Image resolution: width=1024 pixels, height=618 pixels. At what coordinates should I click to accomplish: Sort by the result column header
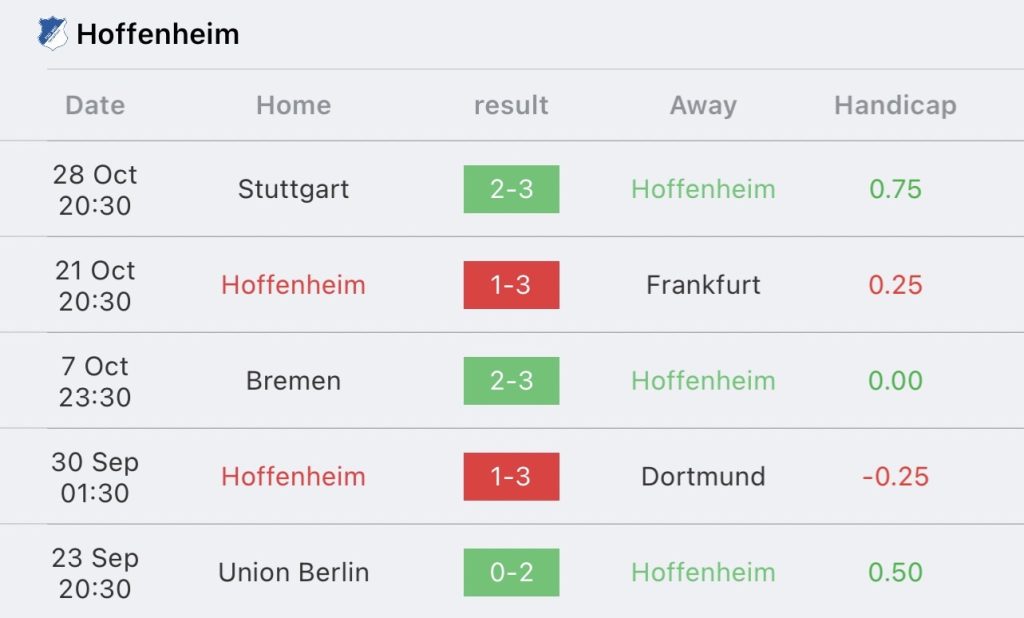click(511, 105)
